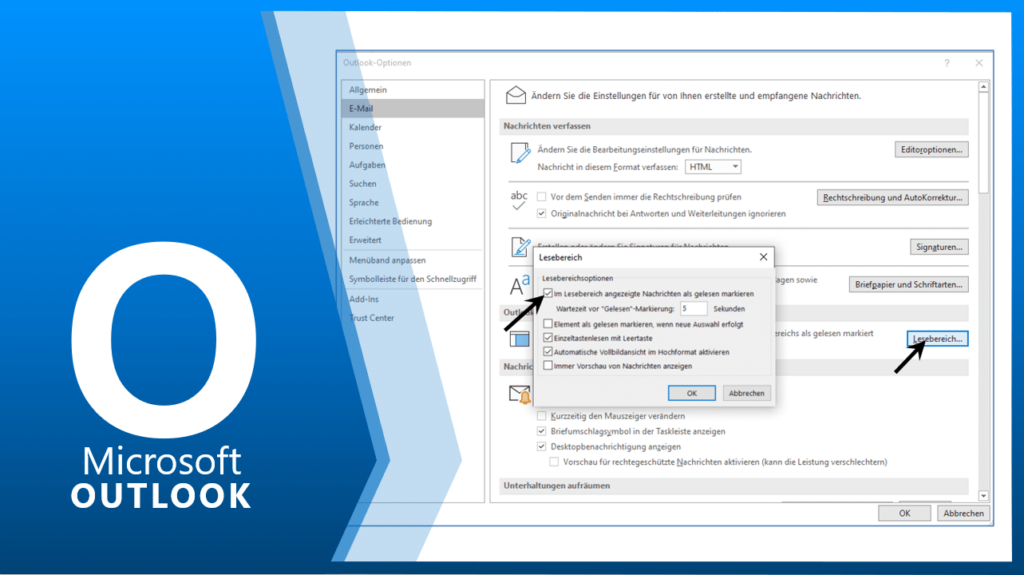This screenshot has width=1024, height=575.
Task: Click the Lesebereich button
Action: [x=938, y=338]
